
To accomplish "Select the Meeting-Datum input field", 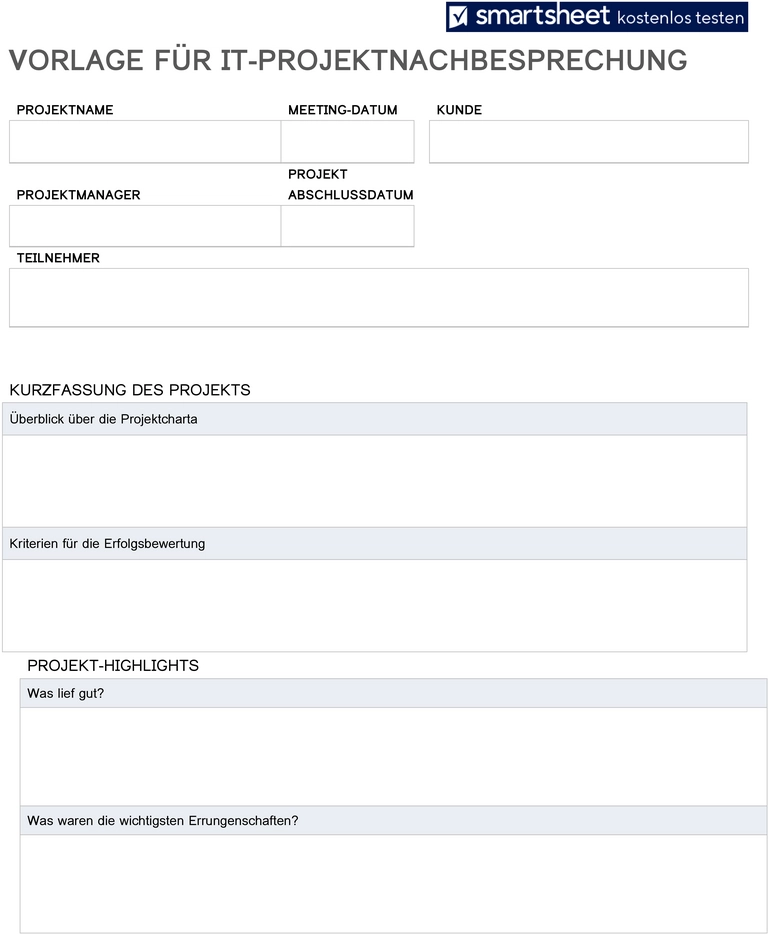I will click(348, 142).
